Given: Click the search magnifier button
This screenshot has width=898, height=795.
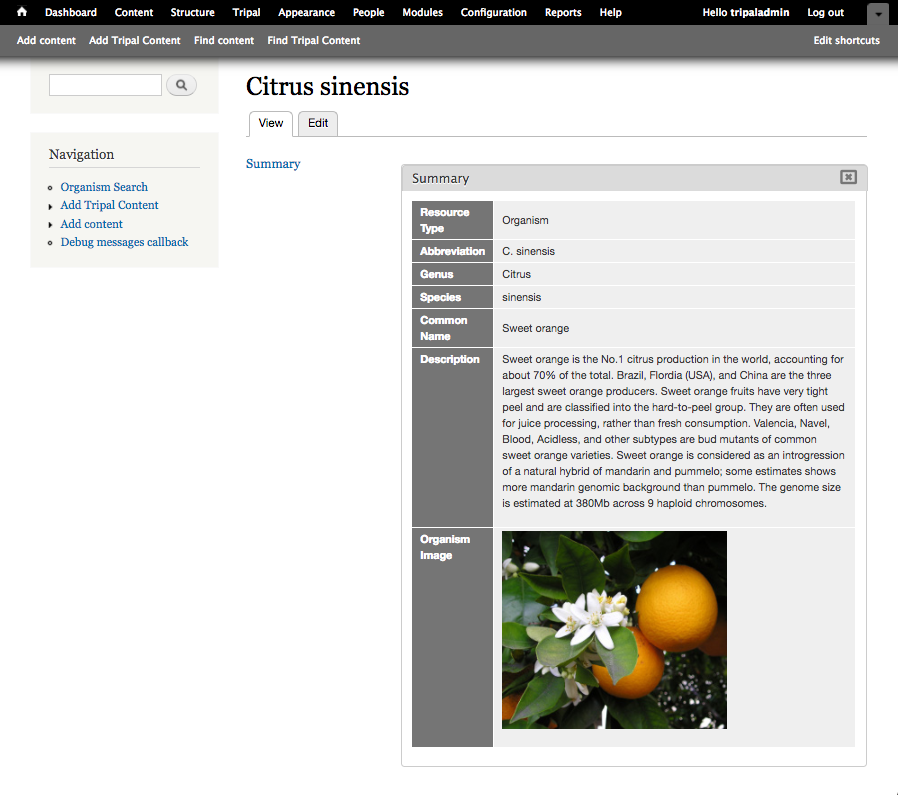Looking at the screenshot, I should point(181,85).
